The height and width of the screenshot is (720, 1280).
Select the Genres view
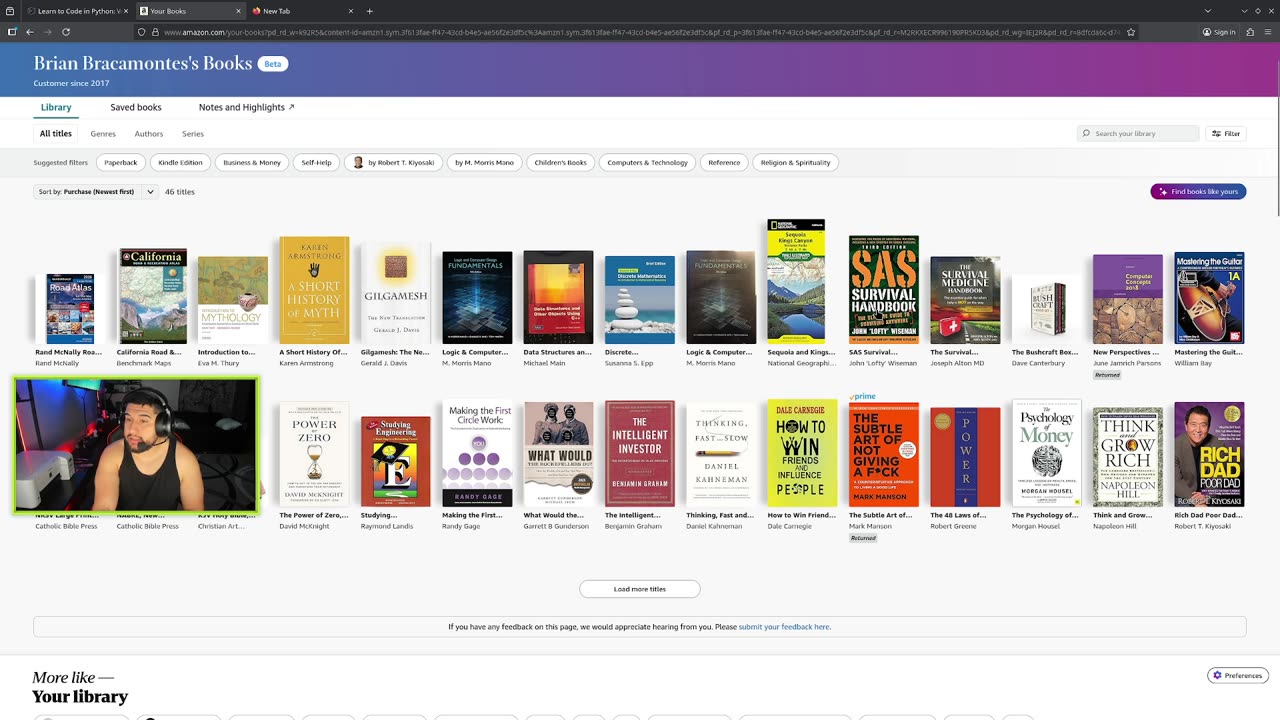pos(103,134)
